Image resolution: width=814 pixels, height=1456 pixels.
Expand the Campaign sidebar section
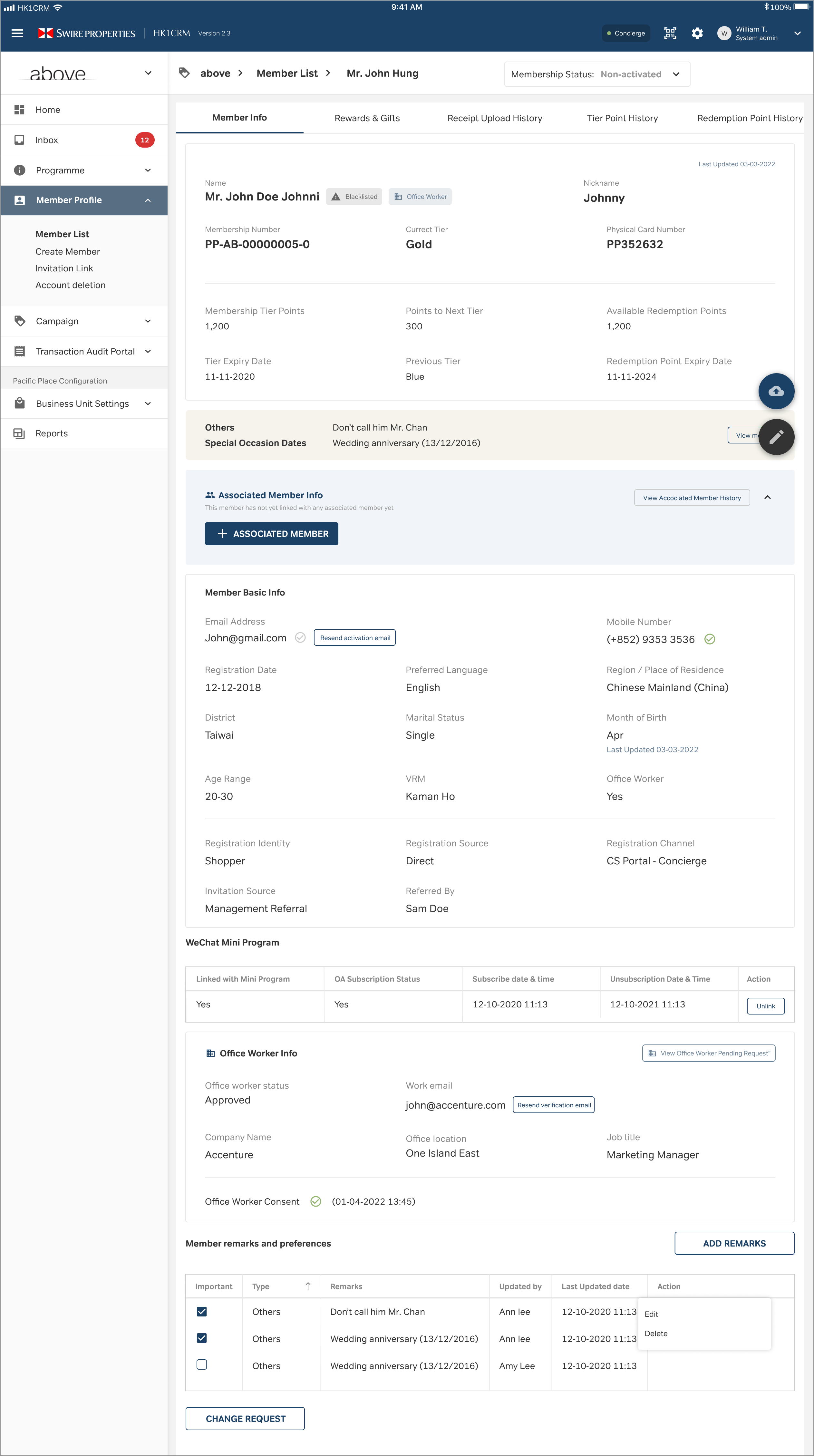pyautogui.click(x=148, y=321)
